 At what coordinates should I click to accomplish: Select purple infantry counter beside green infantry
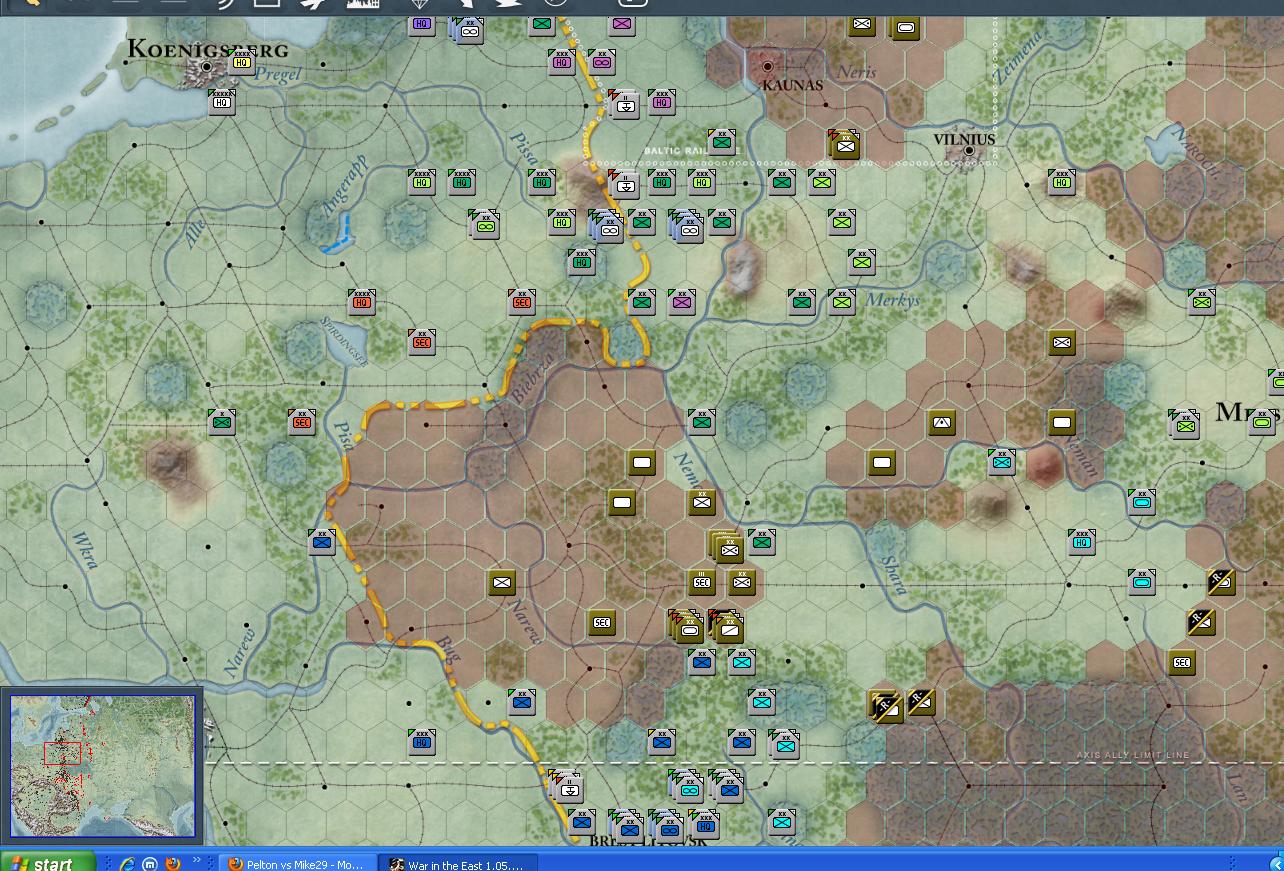click(682, 302)
